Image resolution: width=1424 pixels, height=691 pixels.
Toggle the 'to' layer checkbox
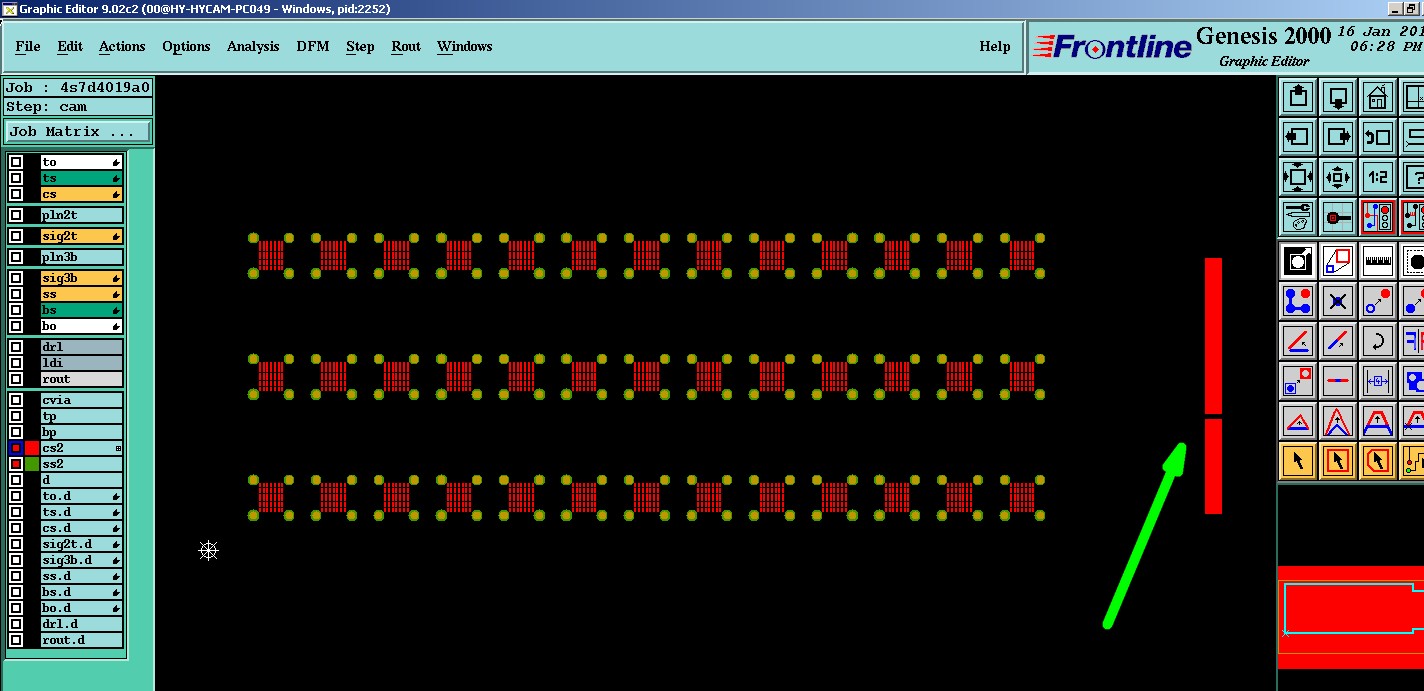(16, 162)
